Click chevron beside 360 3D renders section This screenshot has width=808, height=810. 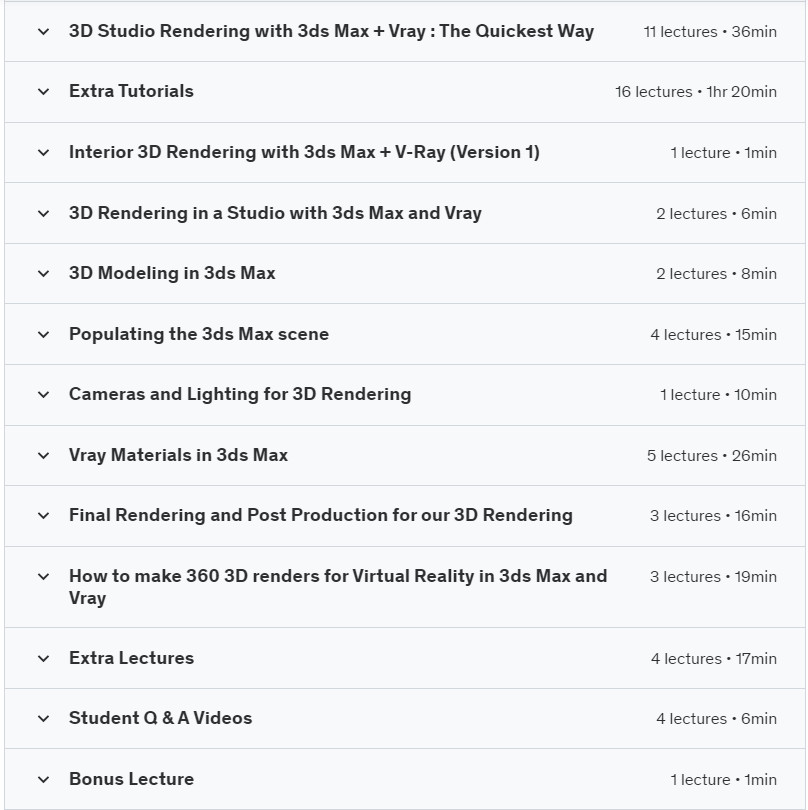pos(44,577)
